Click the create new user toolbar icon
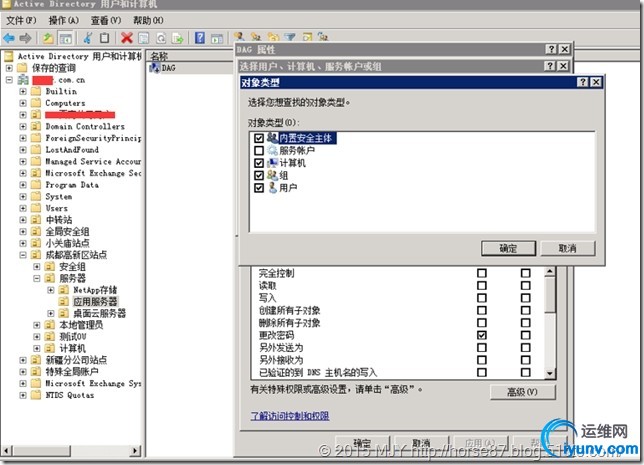644x465 pixels. tap(239, 36)
